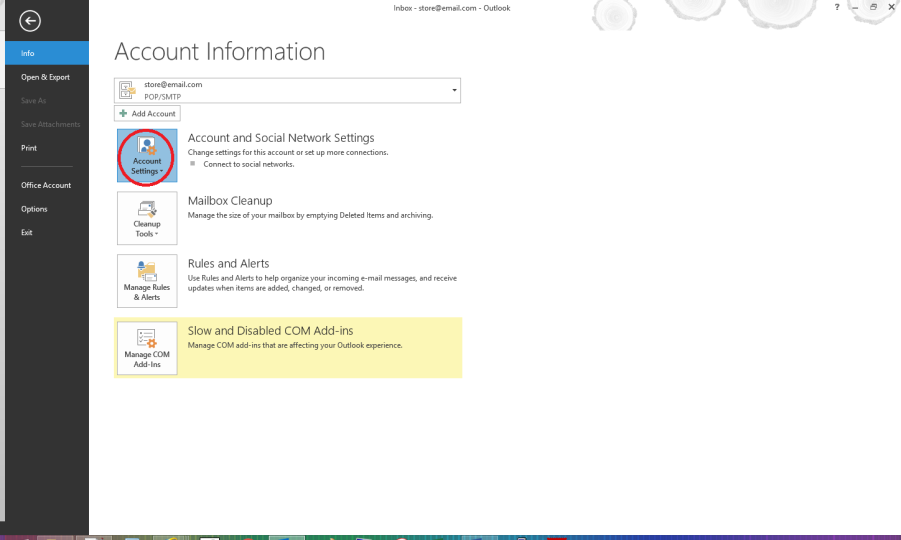Open the Open & Export tab
901x540 pixels.
tap(47, 77)
